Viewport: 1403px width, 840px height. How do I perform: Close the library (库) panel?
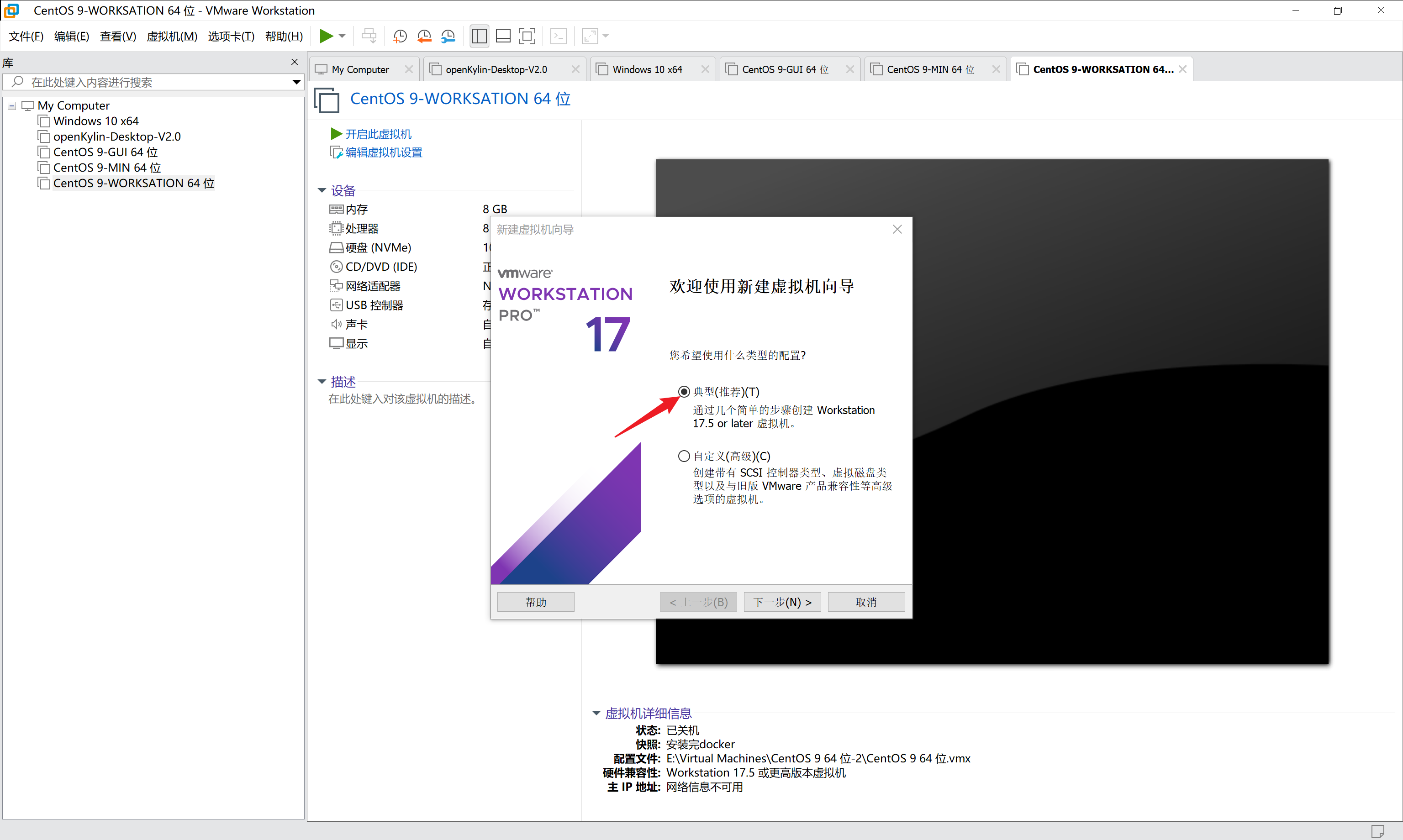(x=295, y=62)
